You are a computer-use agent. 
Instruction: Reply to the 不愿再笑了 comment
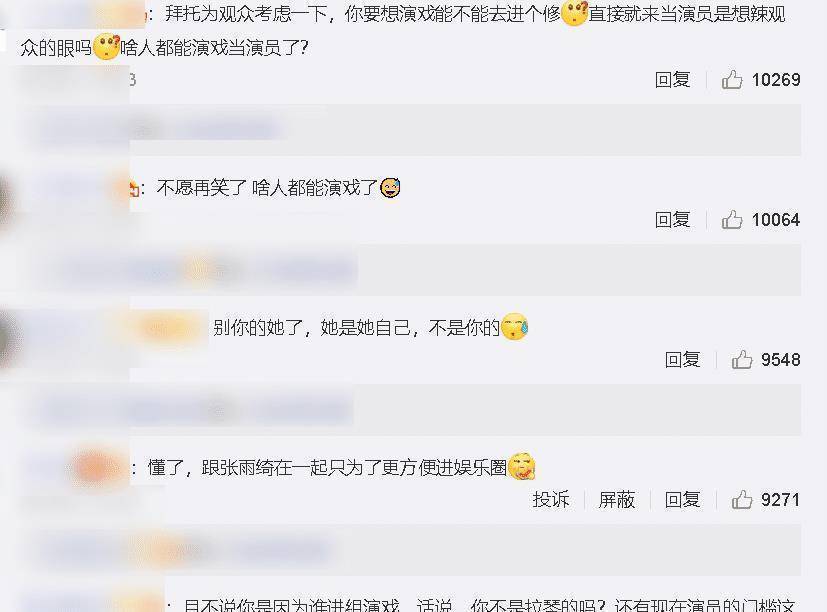pyautogui.click(x=672, y=219)
